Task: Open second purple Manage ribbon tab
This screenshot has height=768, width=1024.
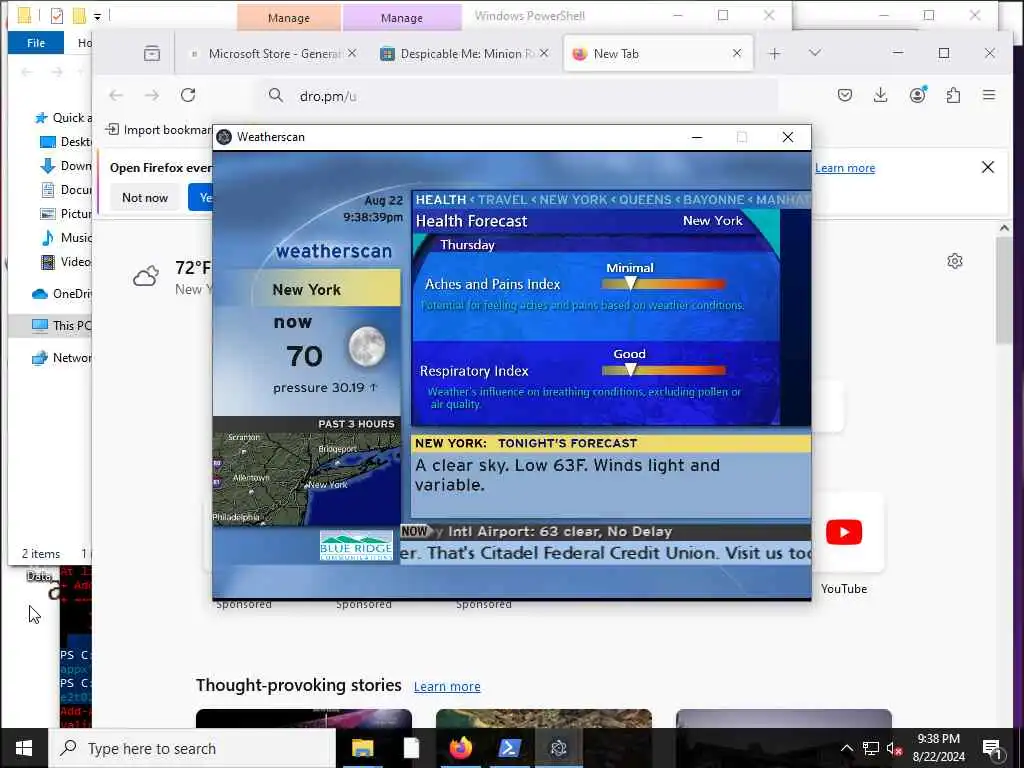Action: coord(402,18)
